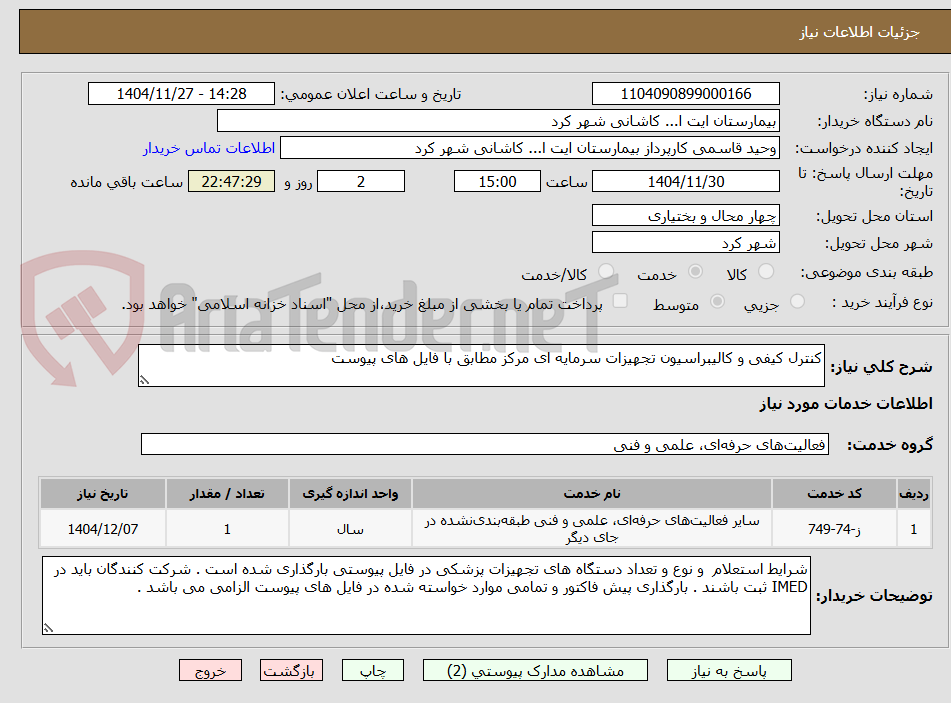This screenshot has height=703, width=951.
Task: Click the خروج exit button
Action: point(210,671)
